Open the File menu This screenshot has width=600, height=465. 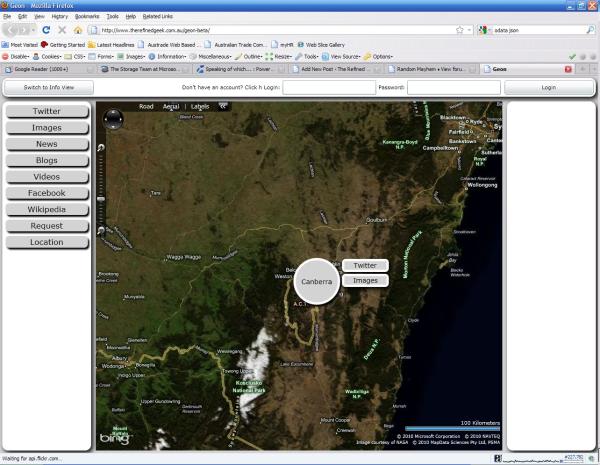(x=7, y=16)
